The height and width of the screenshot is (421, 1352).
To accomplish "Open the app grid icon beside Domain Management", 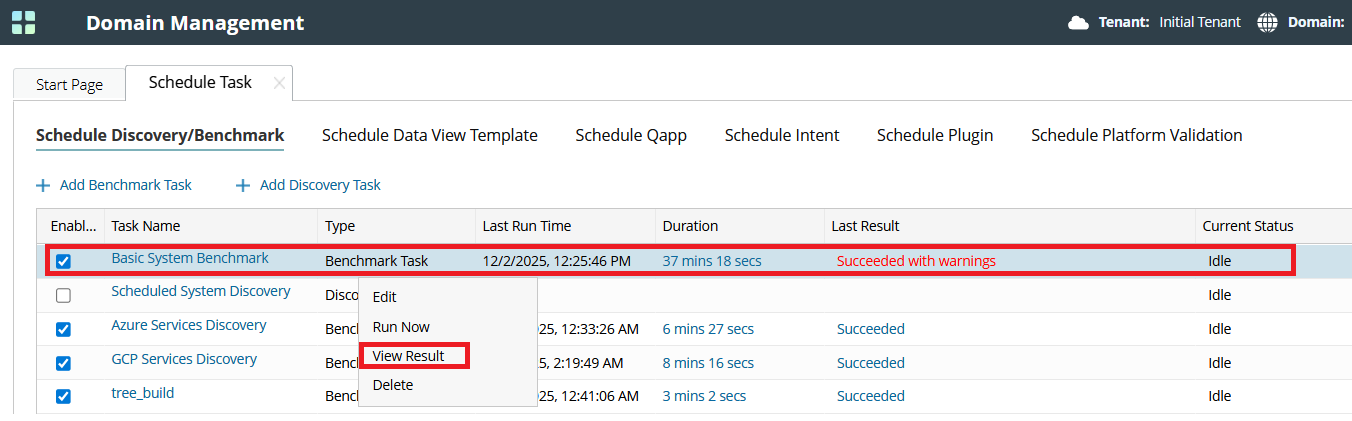I will pos(23,22).
